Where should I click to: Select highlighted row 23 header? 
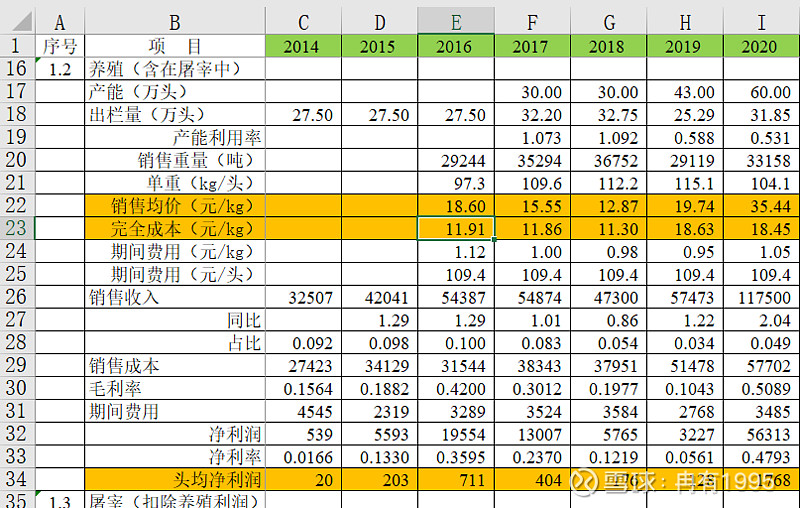17,228
